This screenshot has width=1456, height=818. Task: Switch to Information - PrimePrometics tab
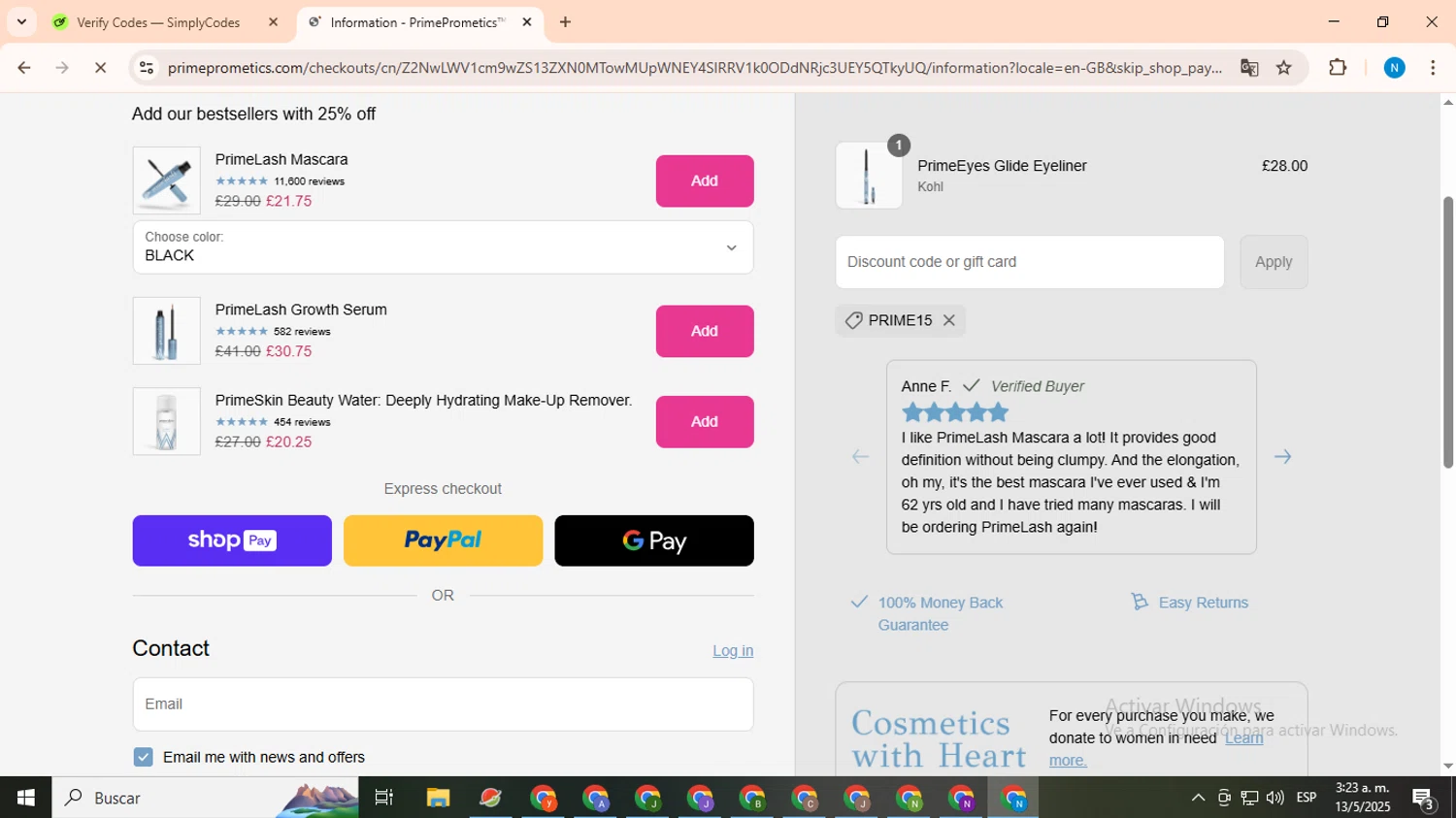click(x=418, y=22)
